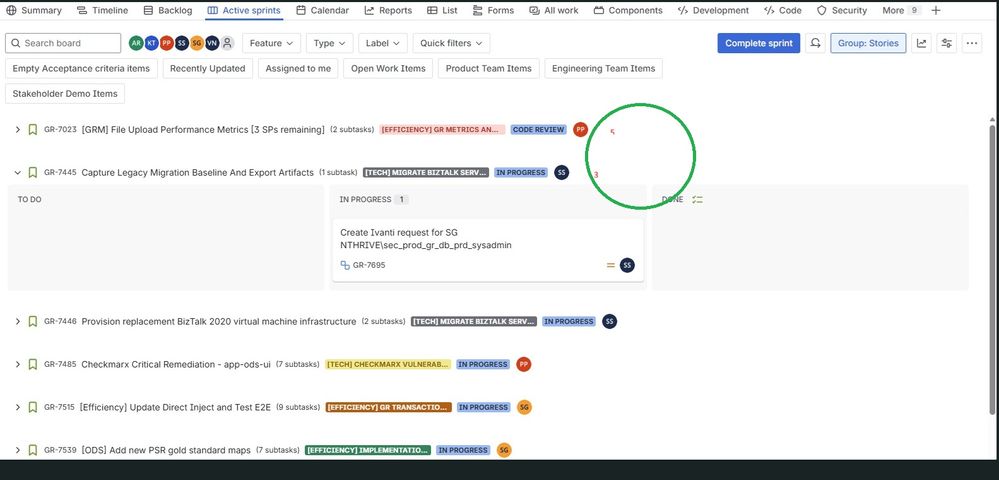Click the TECH CHECKMARX VULNERAB epic label

388,364
